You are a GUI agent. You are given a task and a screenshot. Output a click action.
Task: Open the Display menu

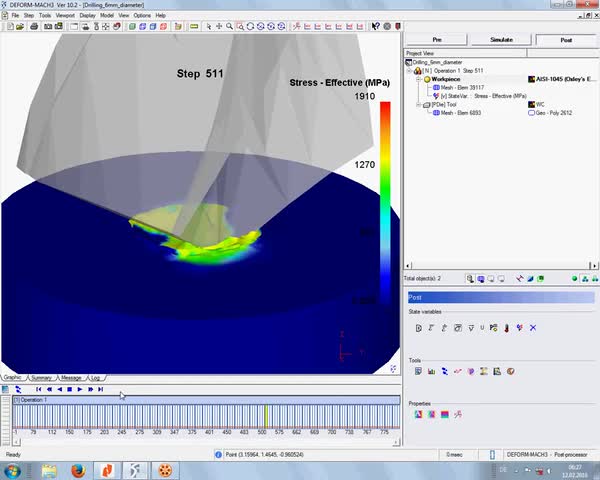coord(88,16)
